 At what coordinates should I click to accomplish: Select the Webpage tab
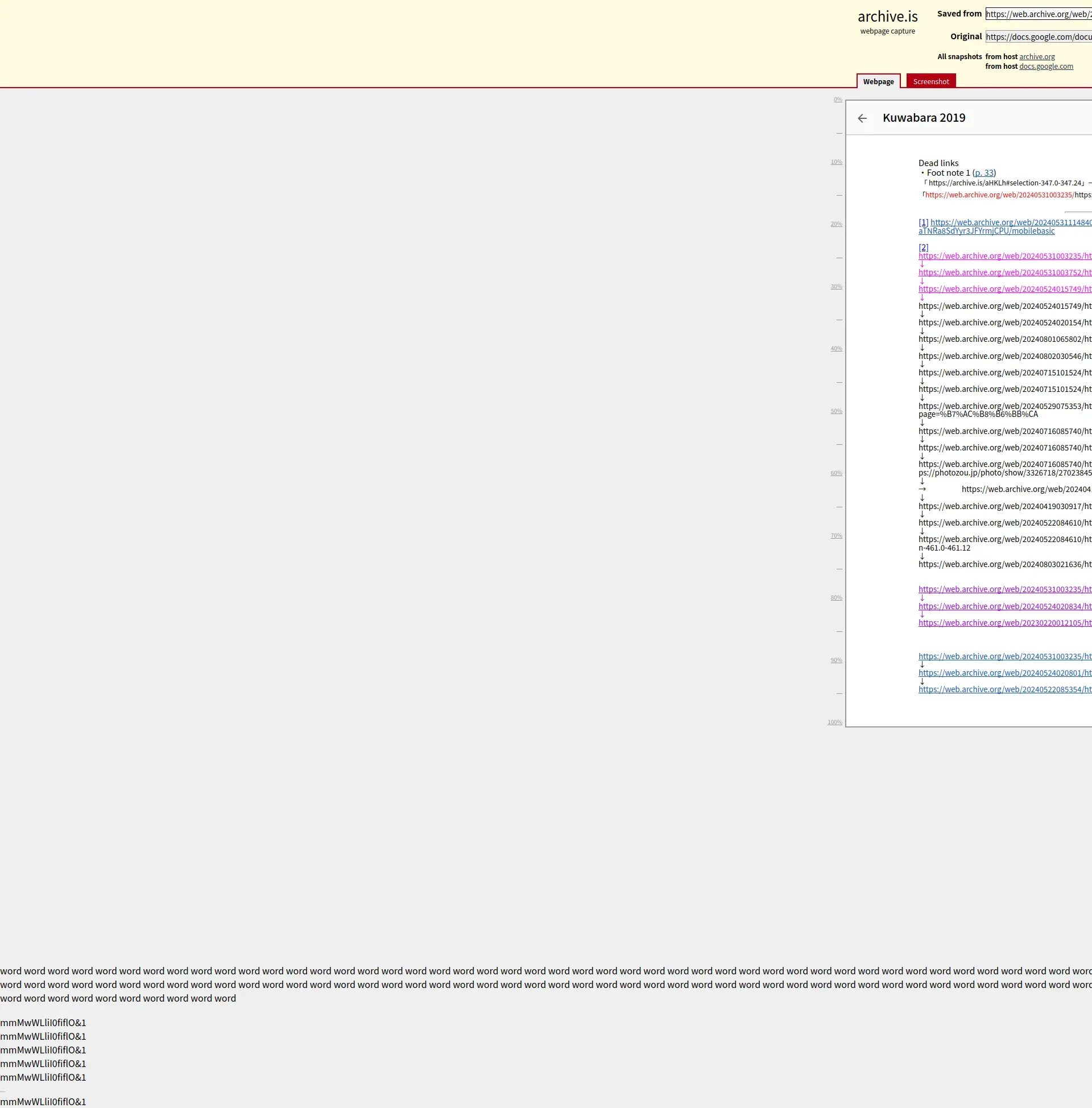[878, 81]
